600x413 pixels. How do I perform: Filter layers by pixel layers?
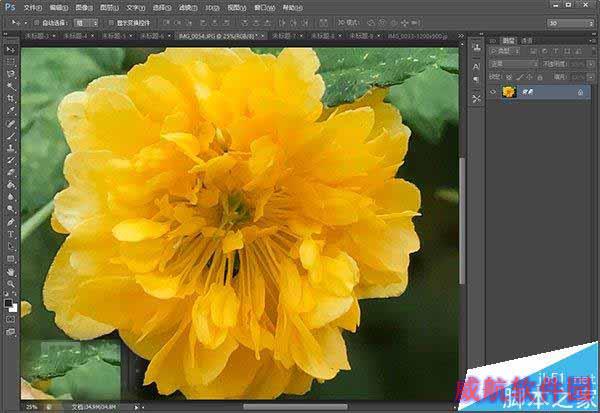(533, 51)
